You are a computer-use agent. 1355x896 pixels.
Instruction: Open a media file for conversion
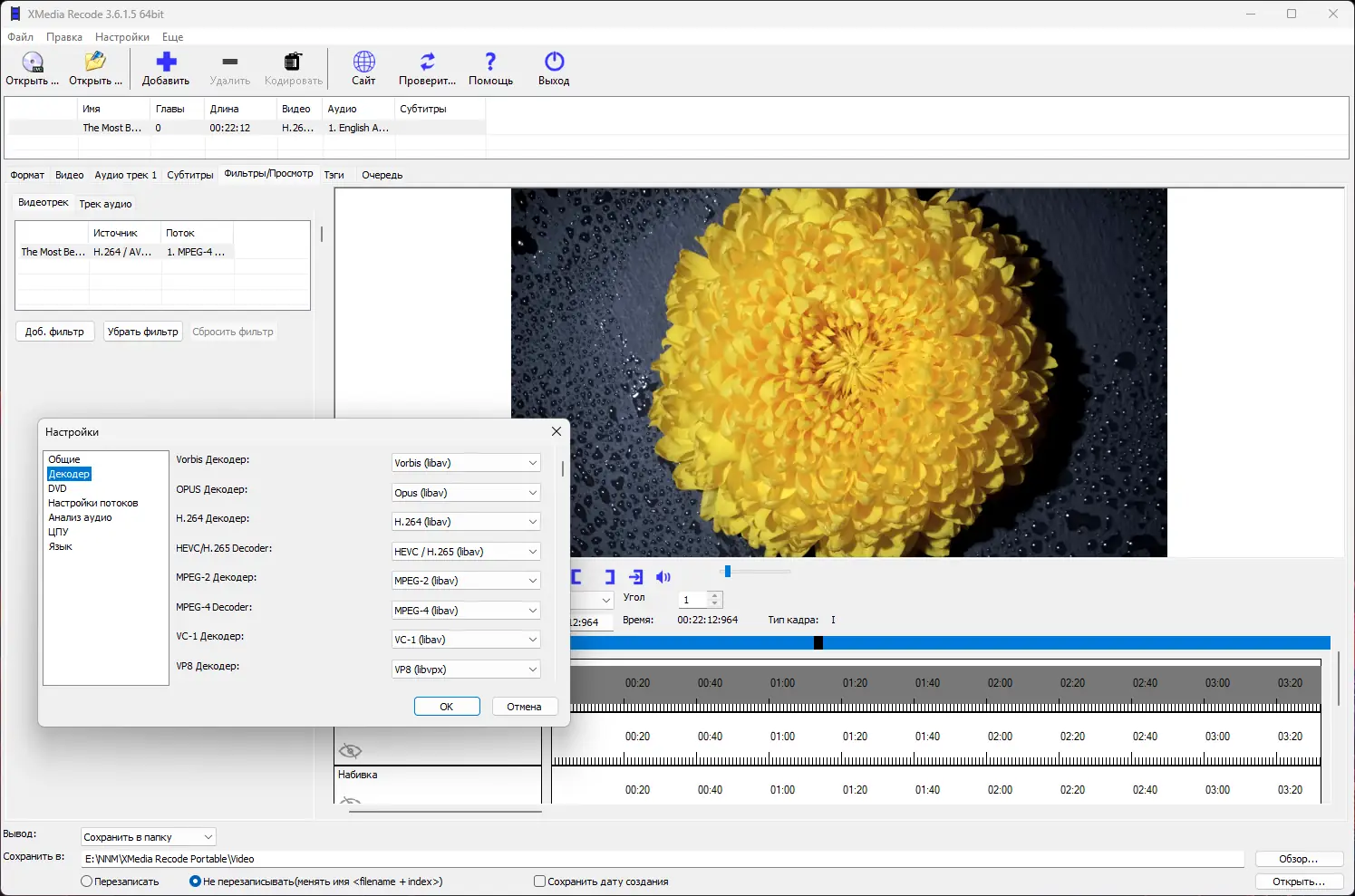[x=95, y=68]
